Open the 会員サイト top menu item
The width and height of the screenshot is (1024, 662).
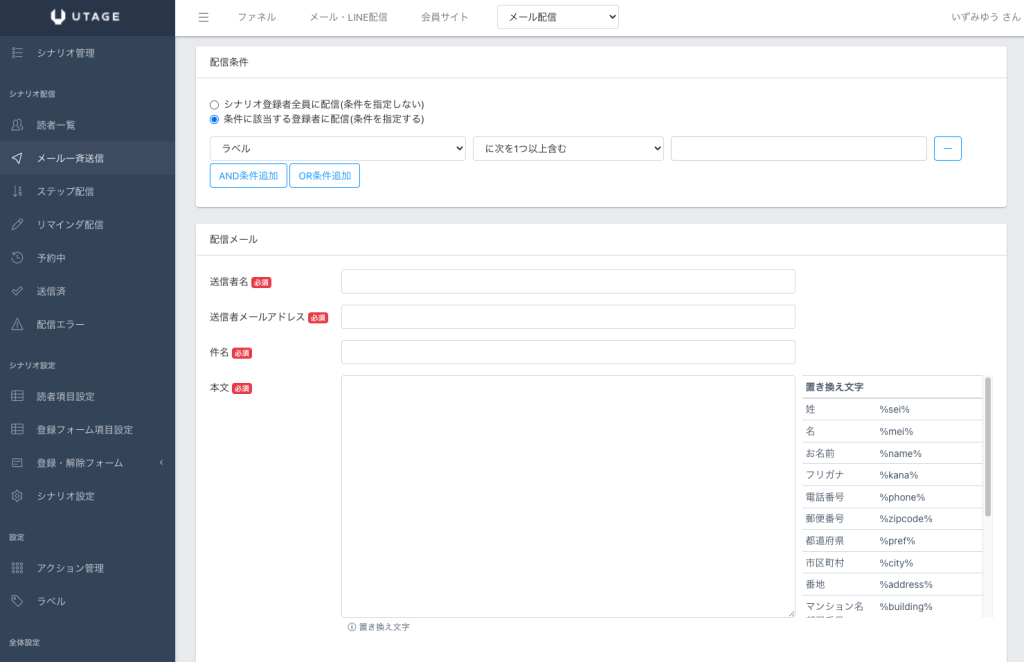[x=445, y=17]
